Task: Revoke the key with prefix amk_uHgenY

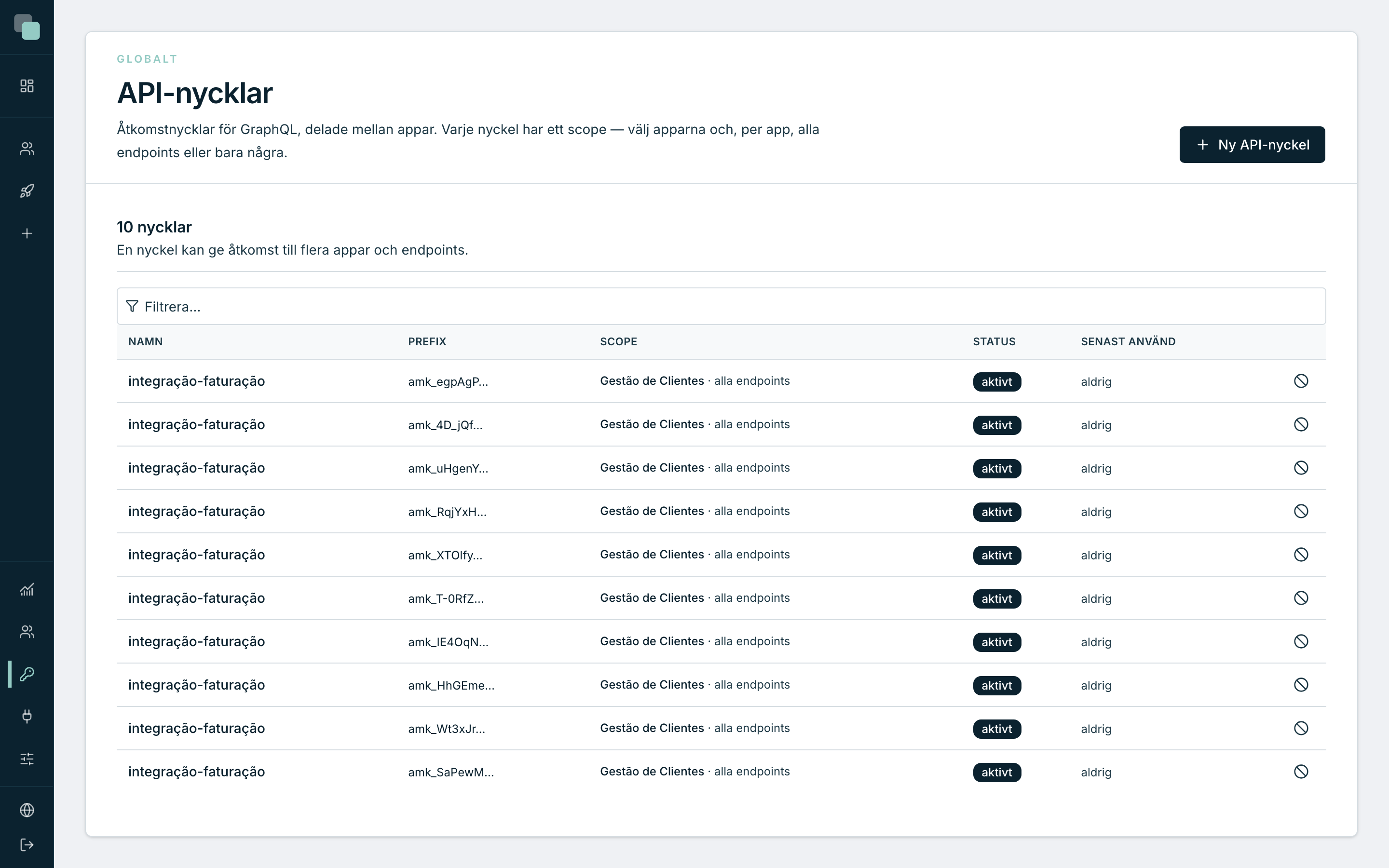Action: coord(1301,468)
